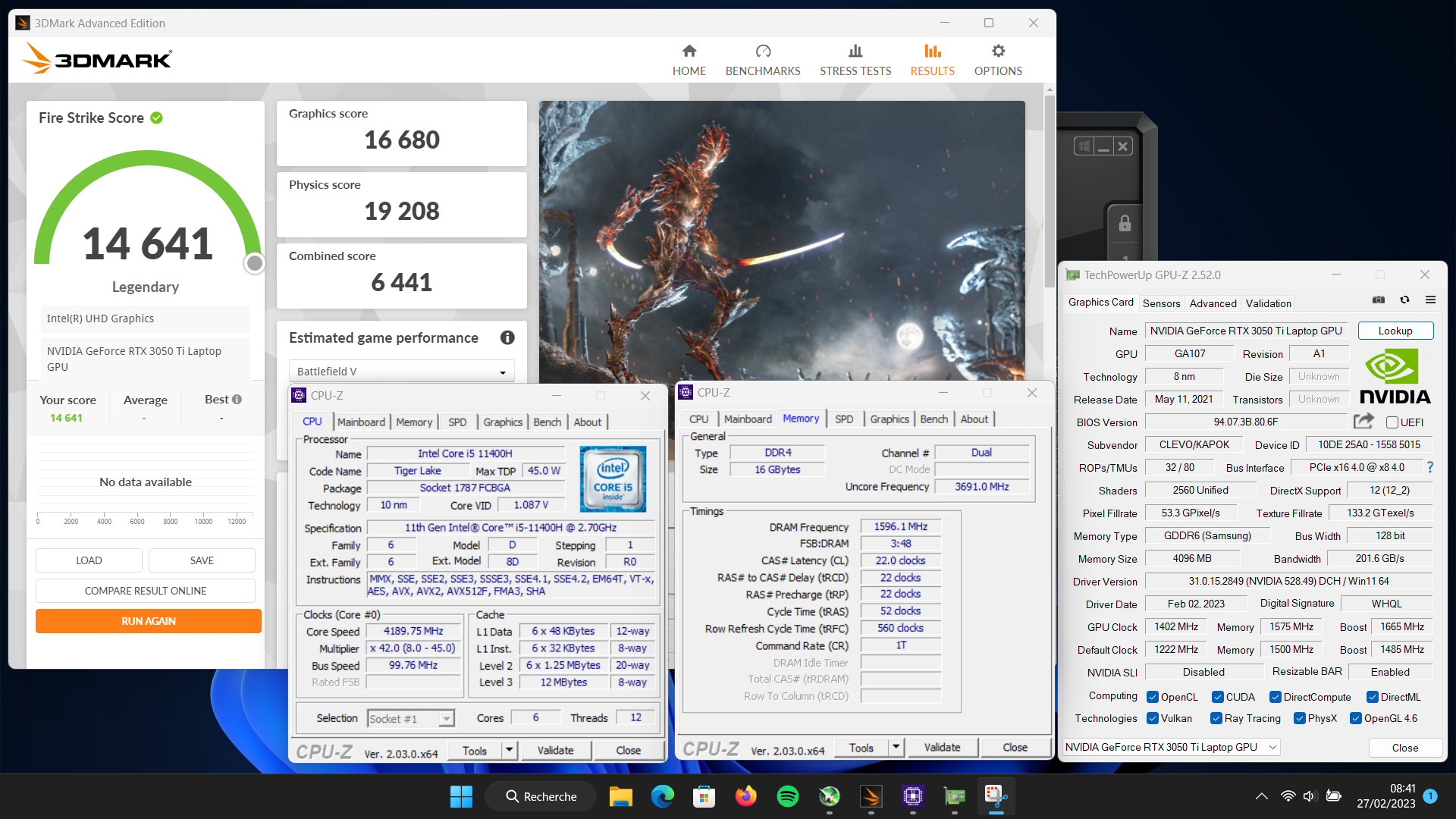Click the SAVE button in 3DMark
This screenshot has width=1456, height=819.
(x=202, y=560)
